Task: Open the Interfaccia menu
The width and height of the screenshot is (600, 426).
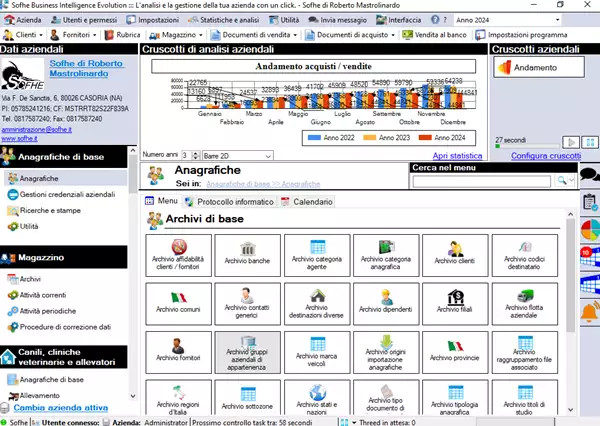Action: (398, 20)
